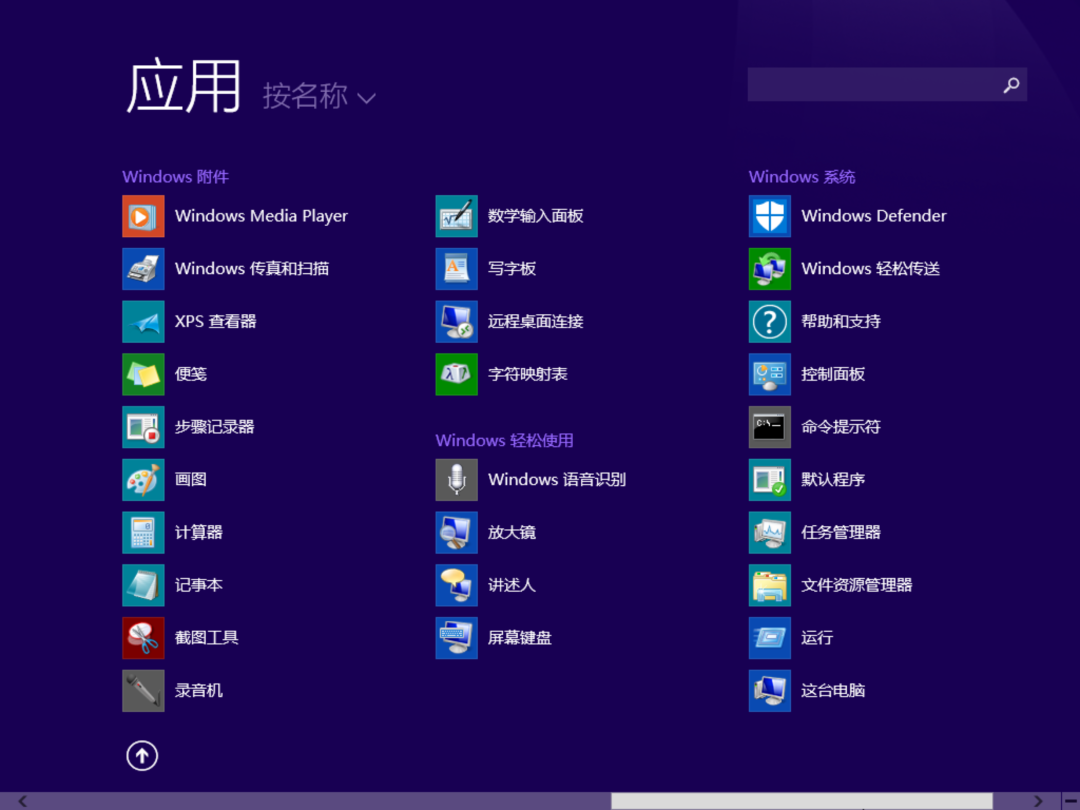The height and width of the screenshot is (810, 1080).
Task: Open 数学输入面板 icon
Action: click(x=457, y=216)
